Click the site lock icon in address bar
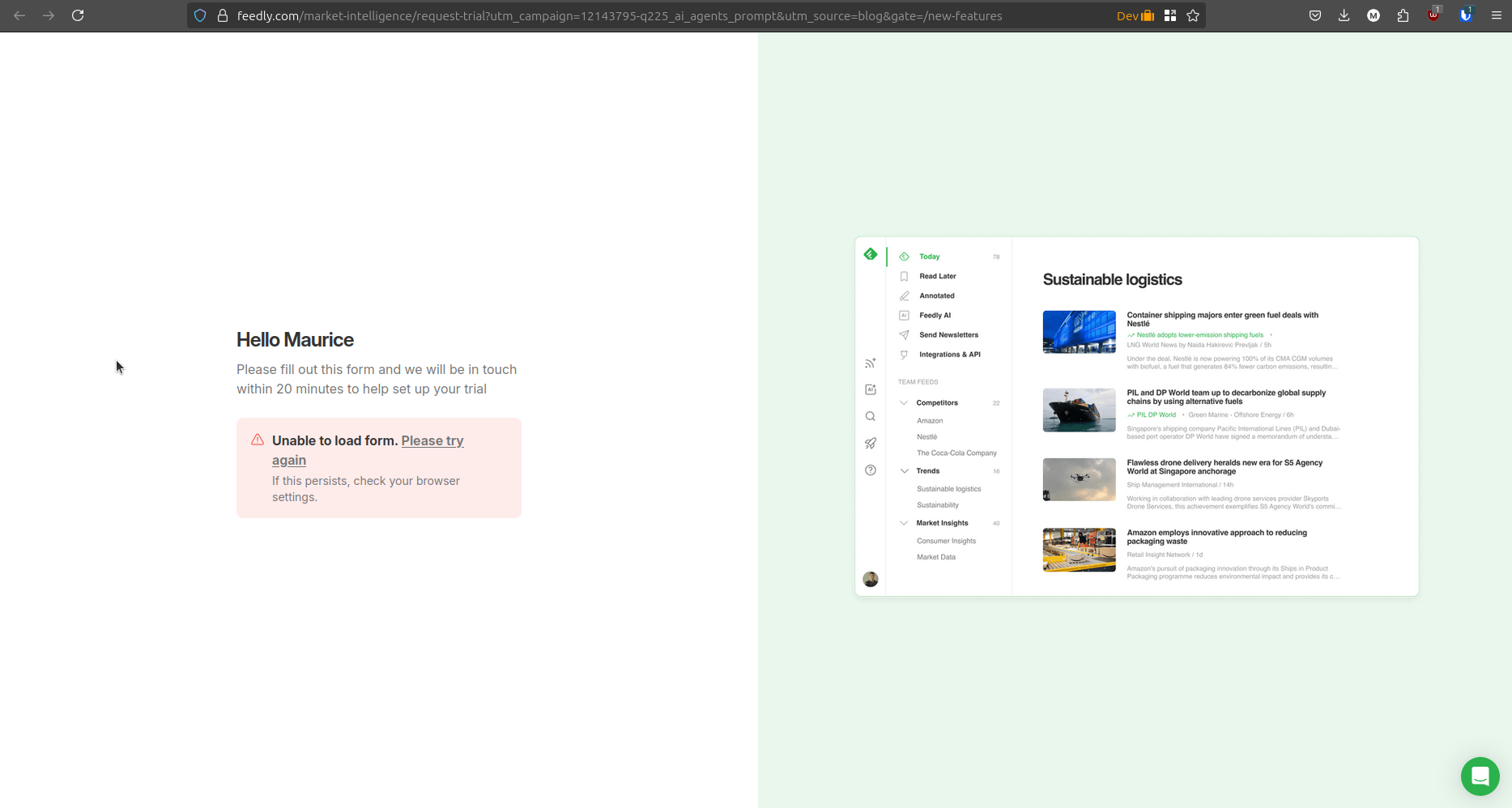Viewport: 1512px width, 808px height. click(x=223, y=15)
